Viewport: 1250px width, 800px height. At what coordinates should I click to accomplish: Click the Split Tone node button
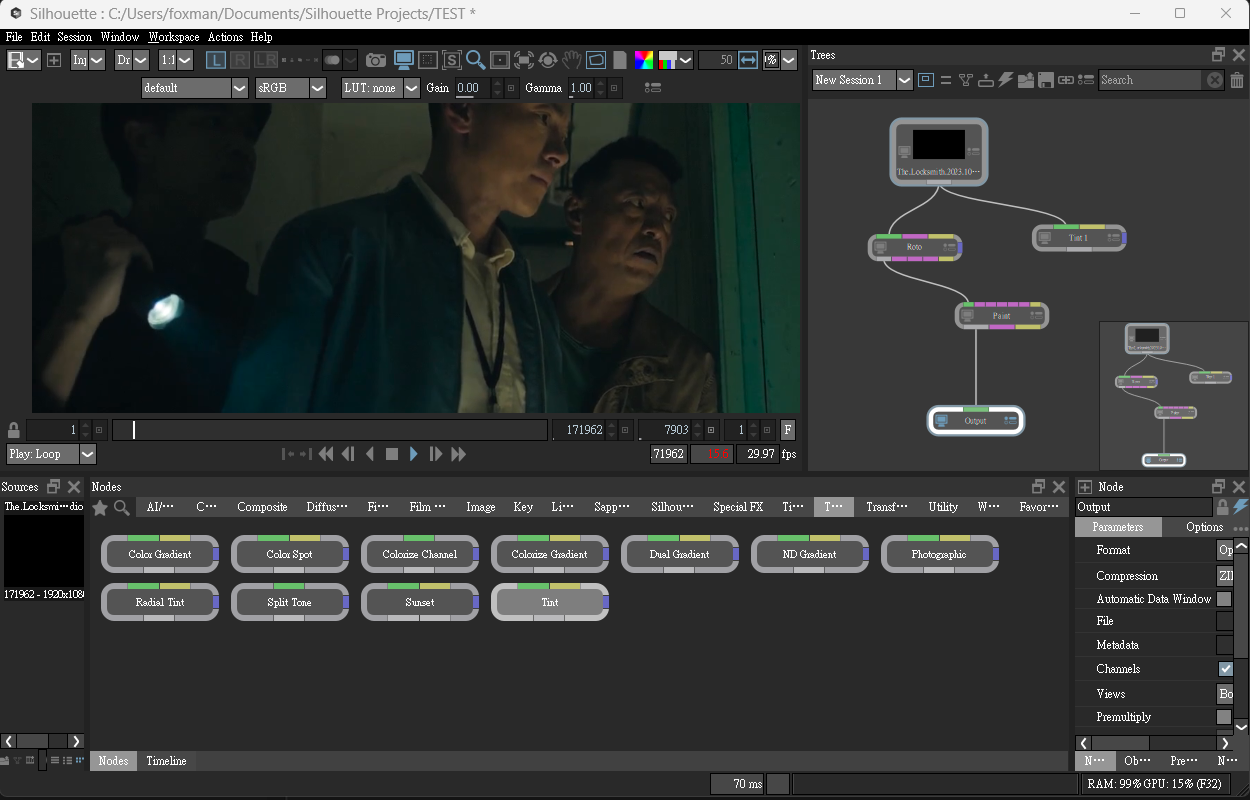(x=290, y=602)
